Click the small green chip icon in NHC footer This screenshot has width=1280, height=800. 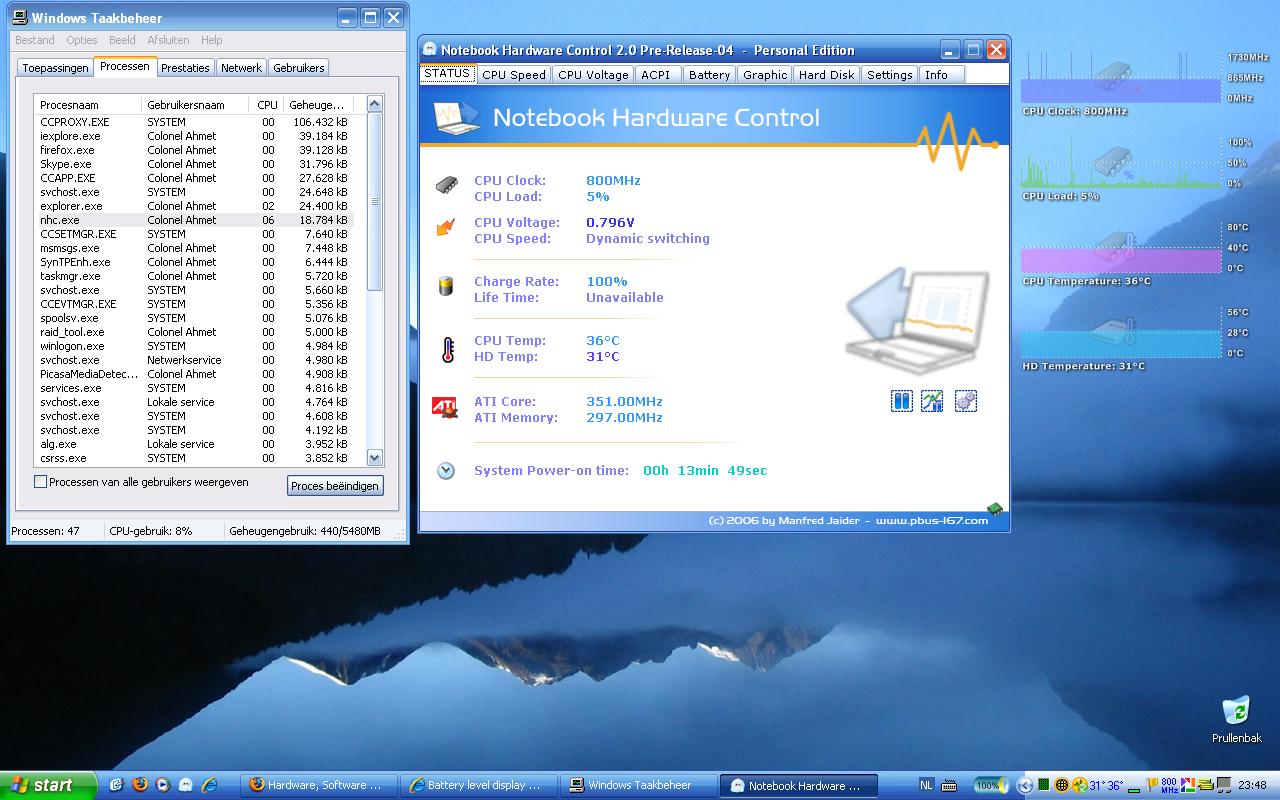click(x=995, y=510)
